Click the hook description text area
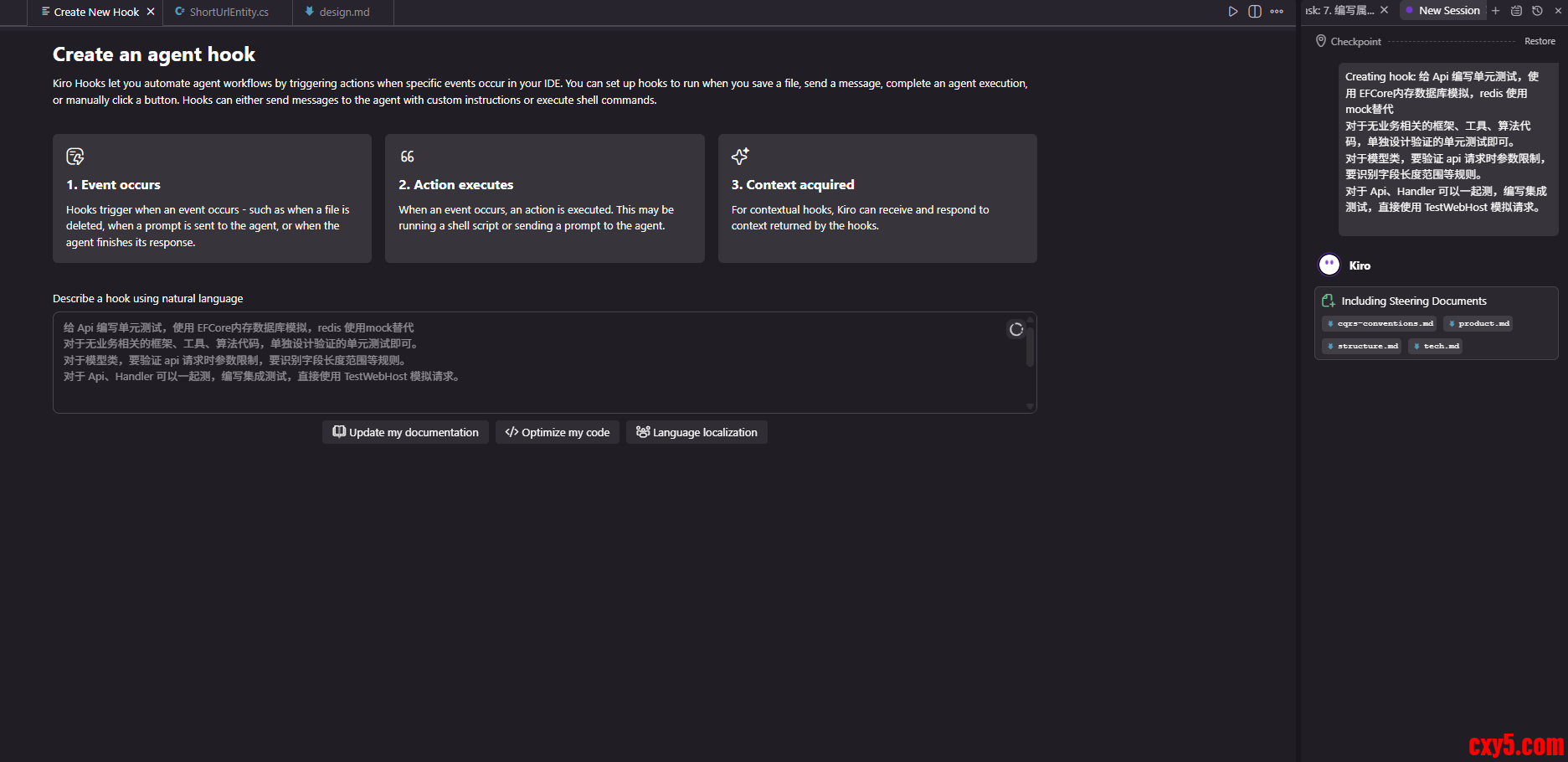Screen dimensions: 1568x762 (536, 362)
